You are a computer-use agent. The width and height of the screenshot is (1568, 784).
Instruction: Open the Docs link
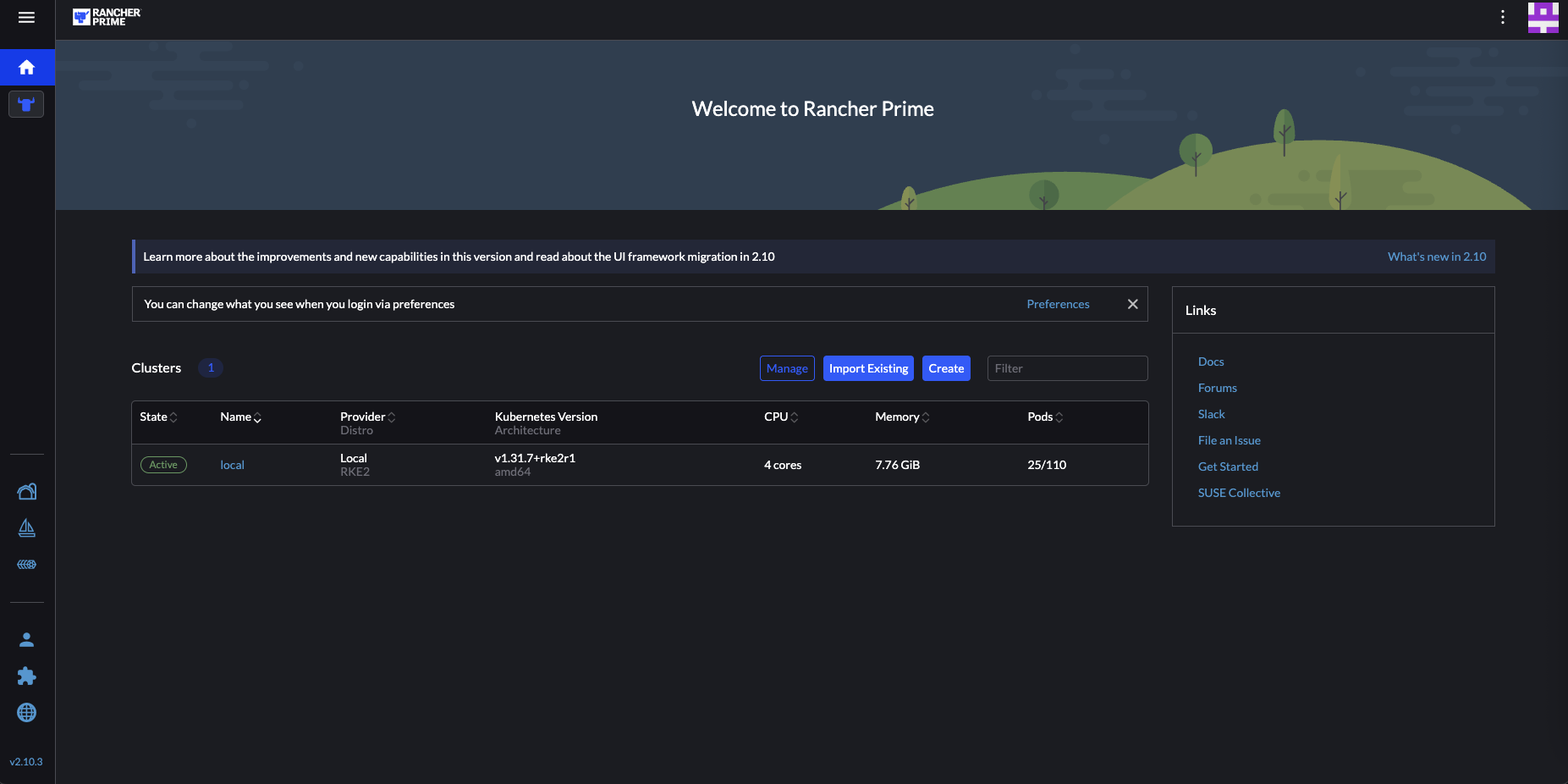coord(1211,362)
